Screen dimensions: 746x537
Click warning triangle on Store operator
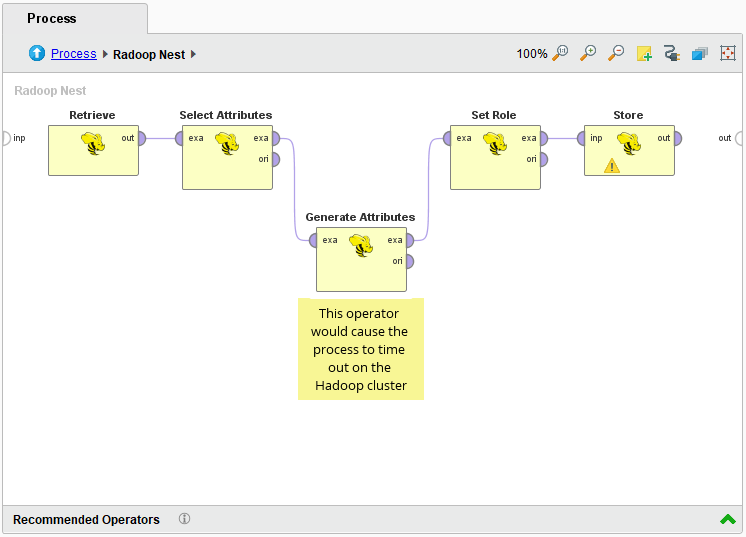point(612,165)
